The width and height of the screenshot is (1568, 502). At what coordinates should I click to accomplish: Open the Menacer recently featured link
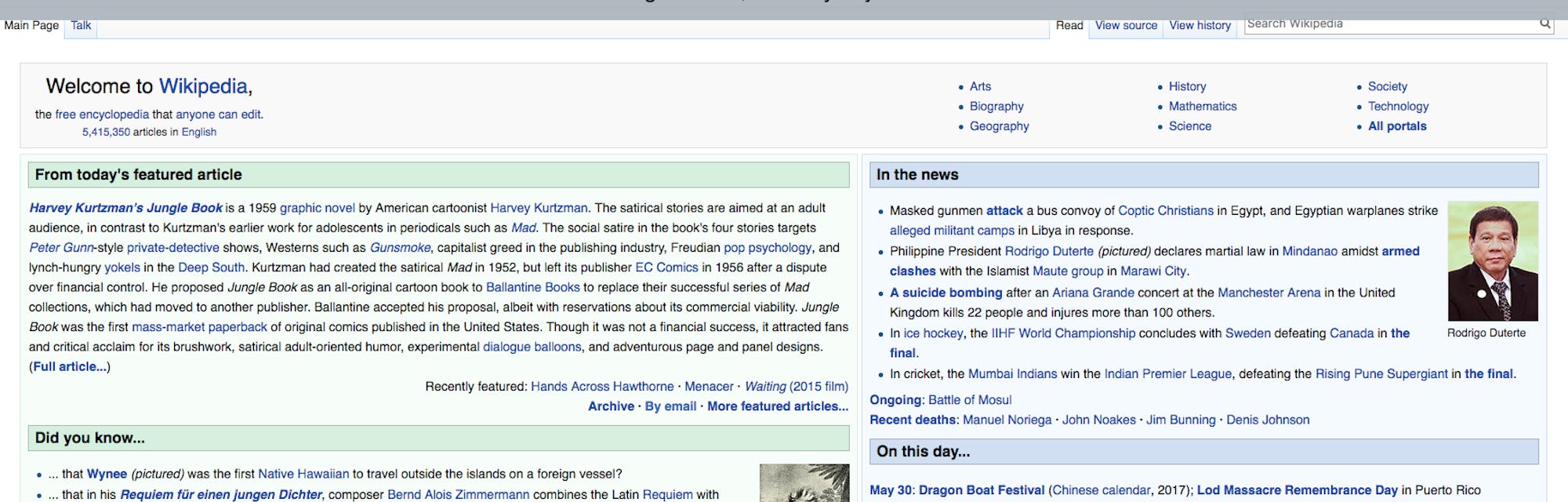coord(709,387)
